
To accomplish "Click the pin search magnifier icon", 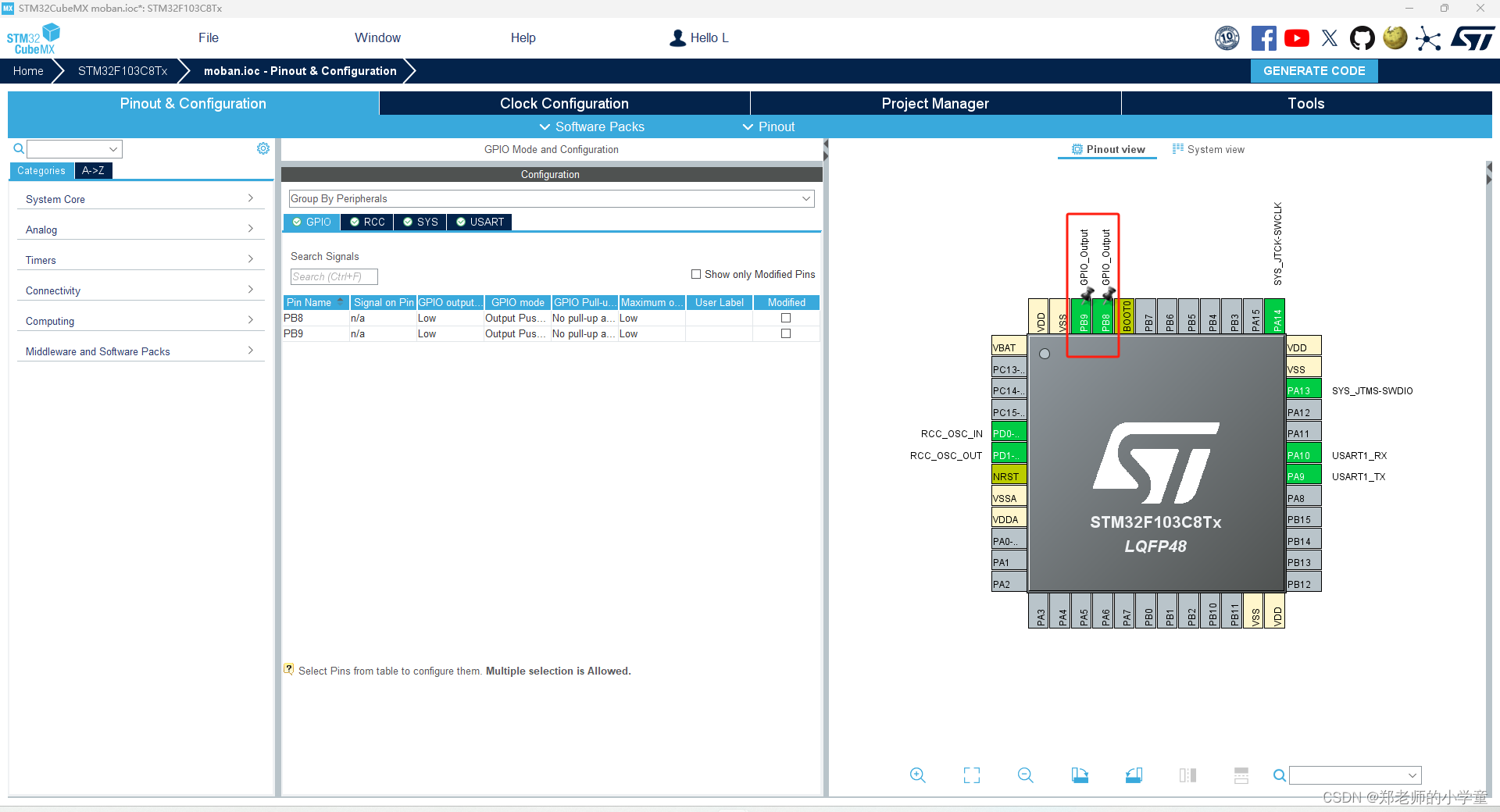I will pos(1279,775).
